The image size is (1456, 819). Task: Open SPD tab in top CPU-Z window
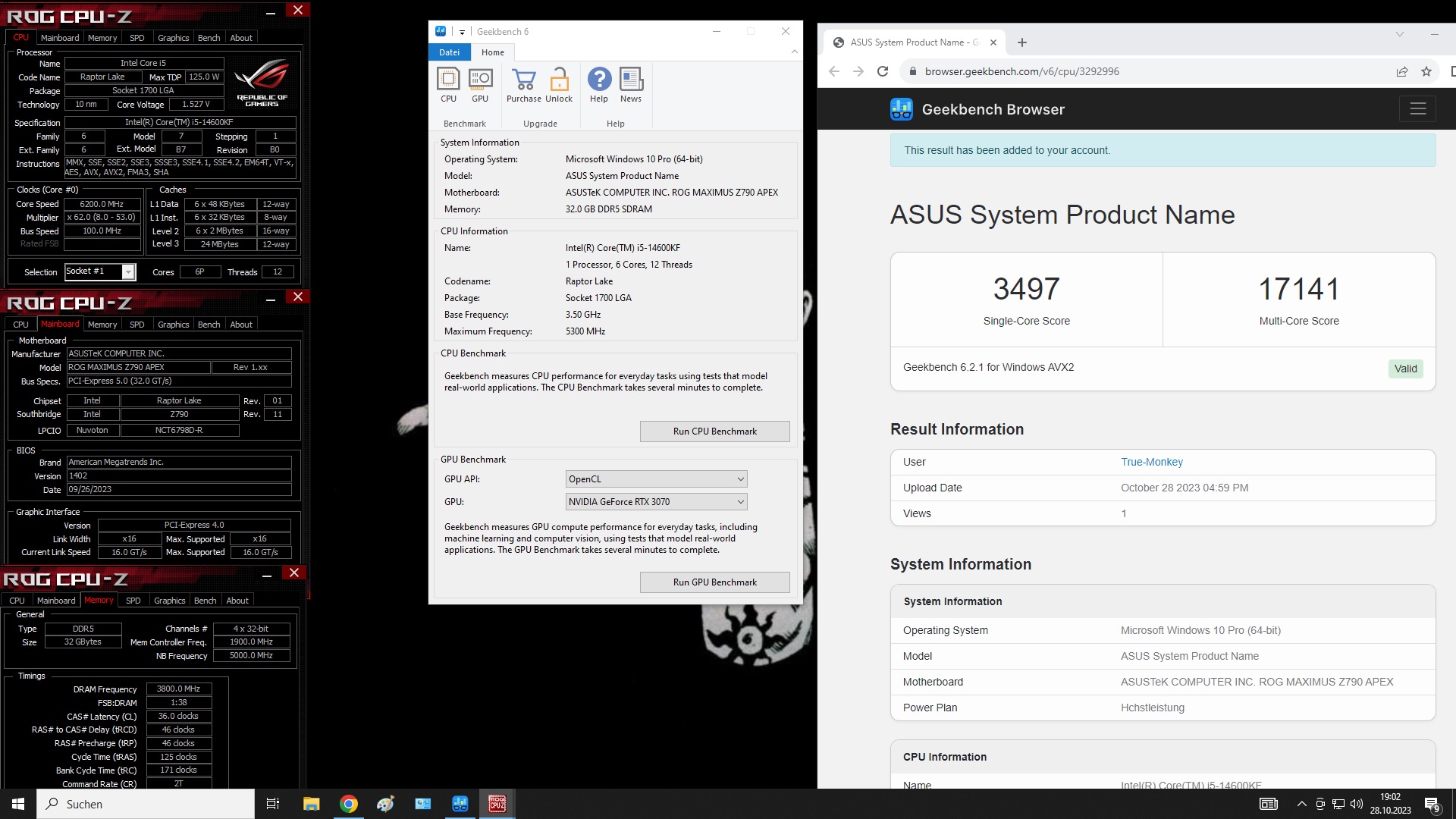[137, 38]
